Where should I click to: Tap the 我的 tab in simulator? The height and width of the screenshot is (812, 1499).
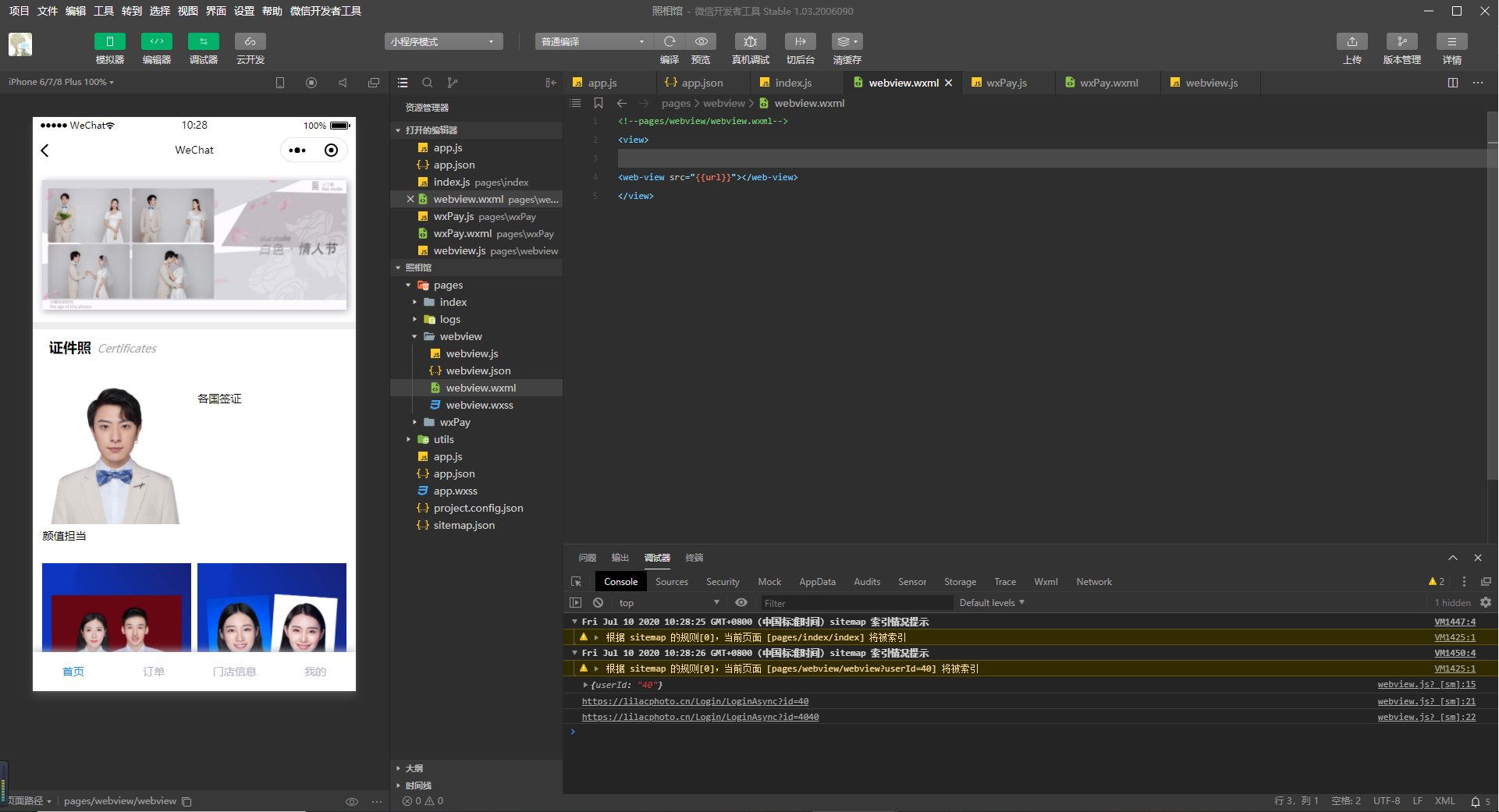(x=315, y=672)
